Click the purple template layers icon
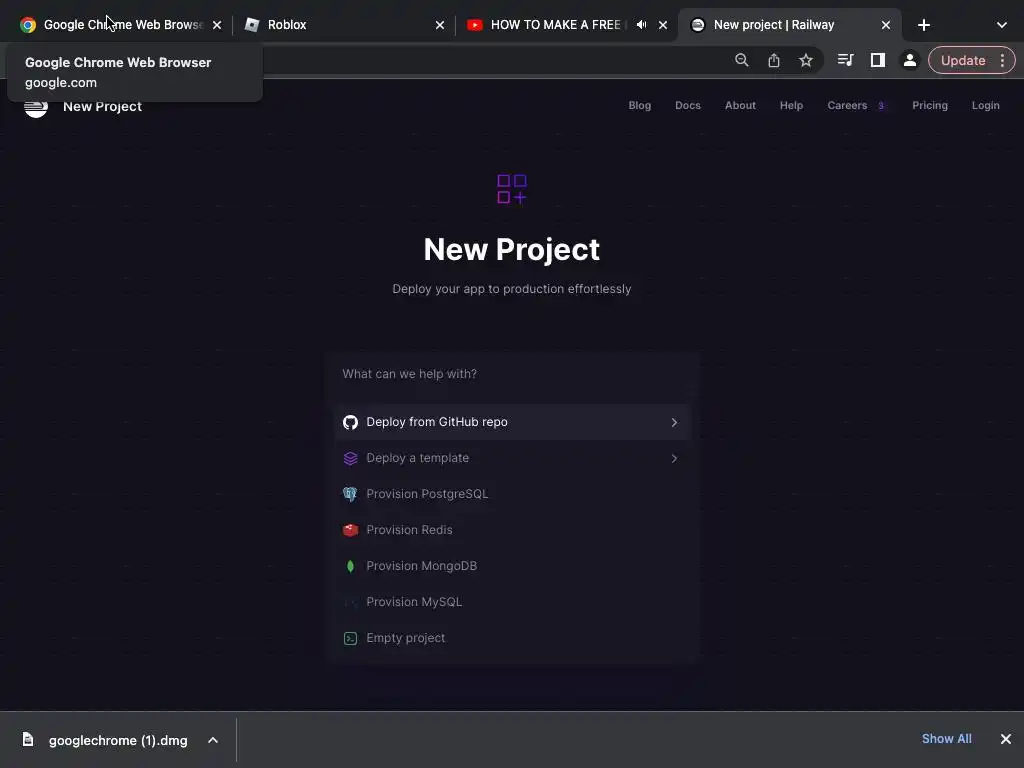The image size is (1024, 768). [351, 458]
